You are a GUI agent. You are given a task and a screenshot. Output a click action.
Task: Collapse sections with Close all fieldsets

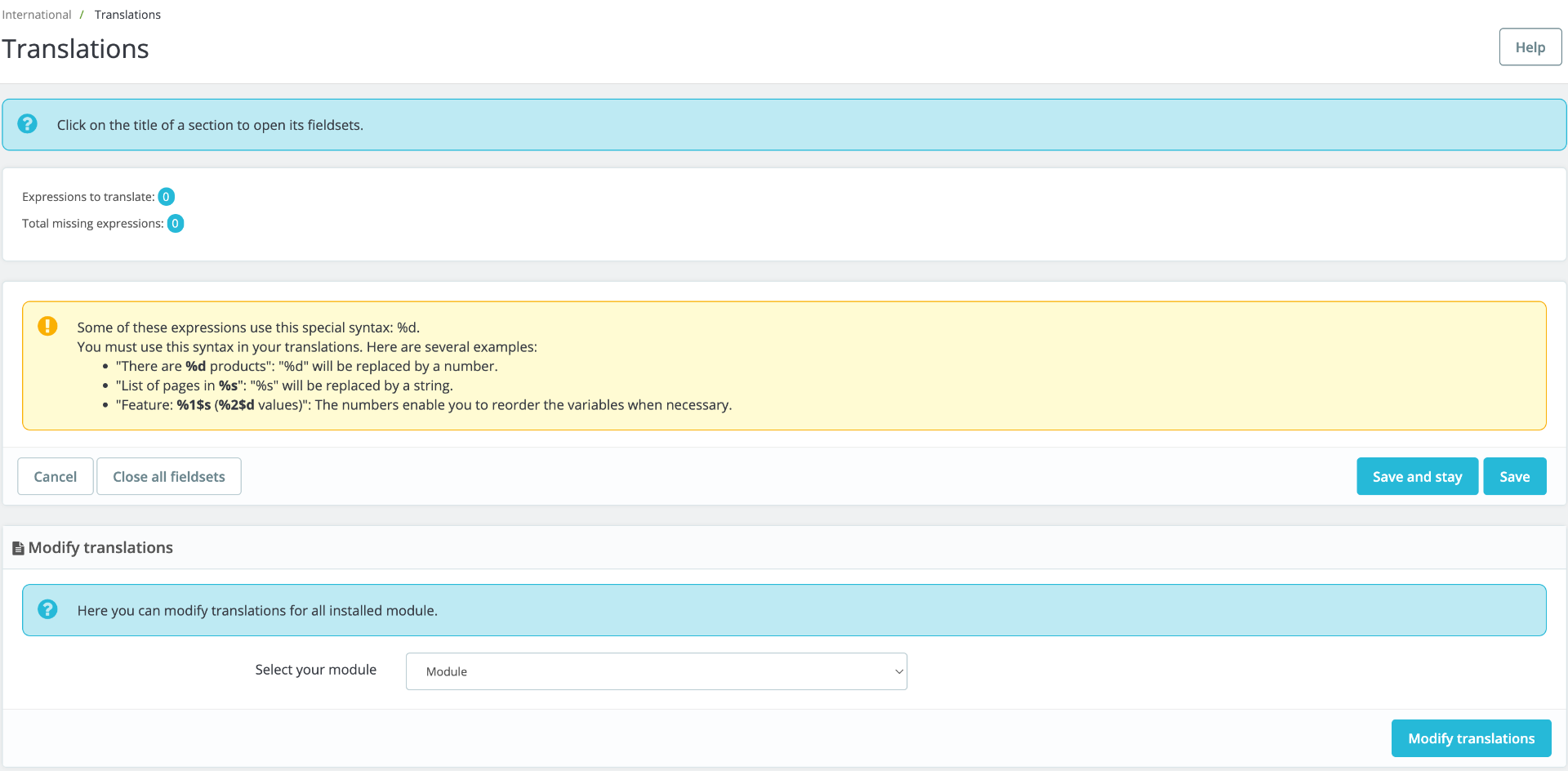click(169, 476)
